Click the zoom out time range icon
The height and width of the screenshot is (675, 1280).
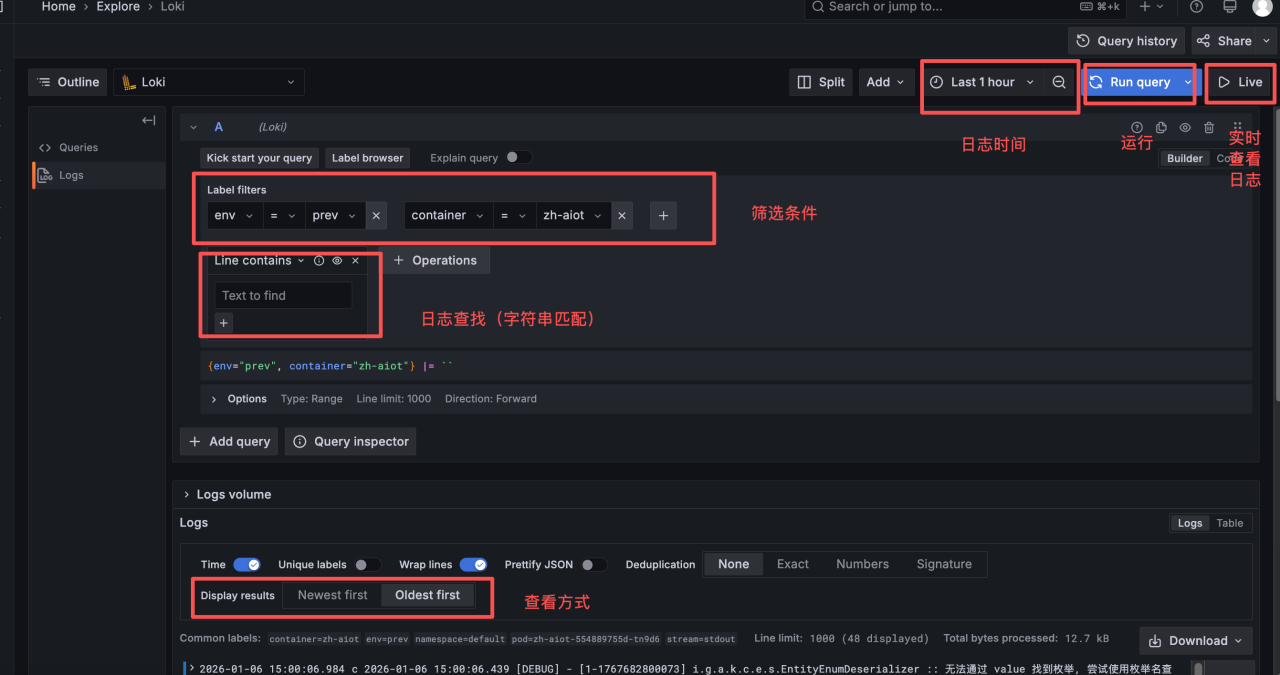click(x=1059, y=82)
